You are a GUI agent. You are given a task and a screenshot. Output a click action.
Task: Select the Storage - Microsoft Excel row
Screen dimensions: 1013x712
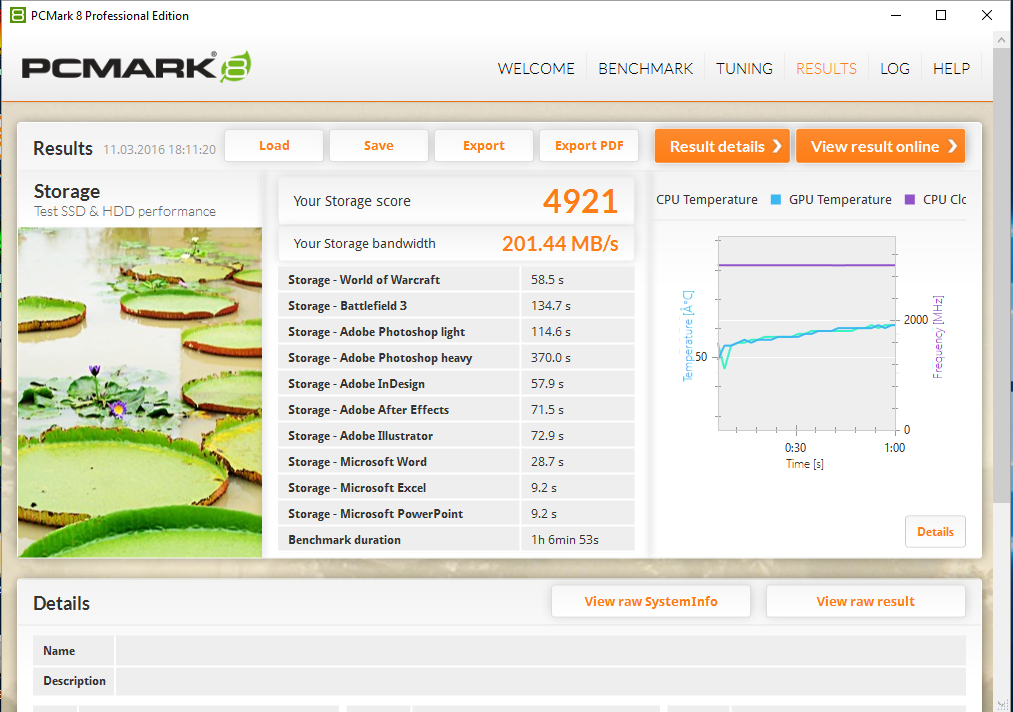pyautogui.click(x=456, y=488)
